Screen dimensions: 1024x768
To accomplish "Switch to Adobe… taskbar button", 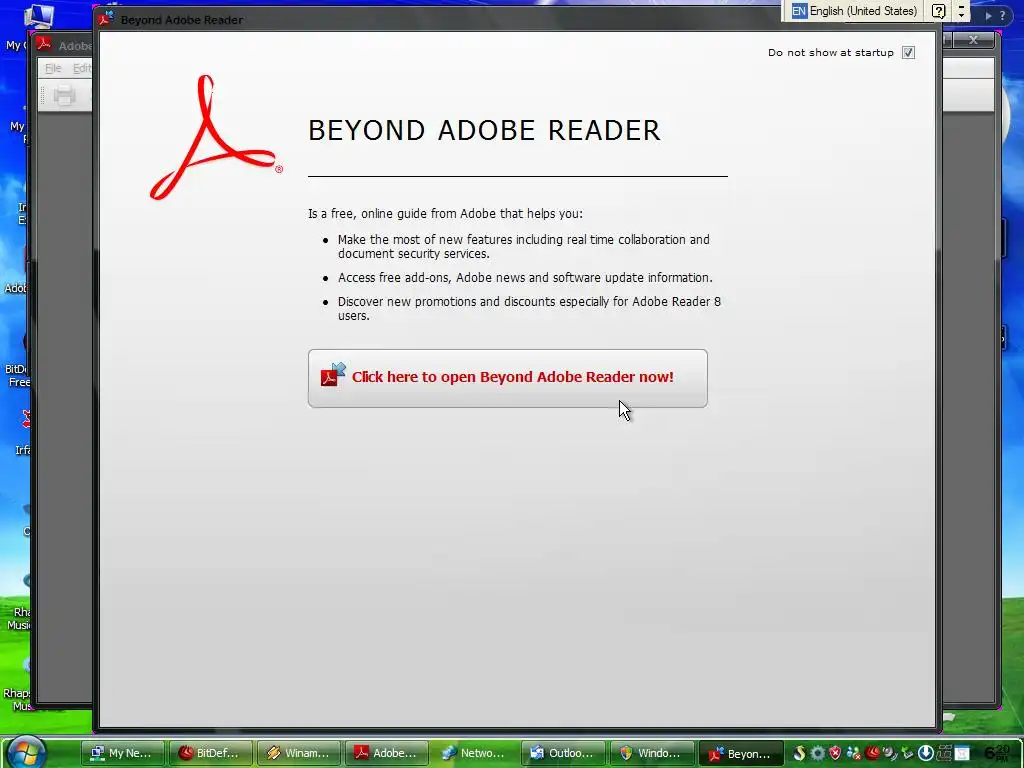I will [x=387, y=753].
